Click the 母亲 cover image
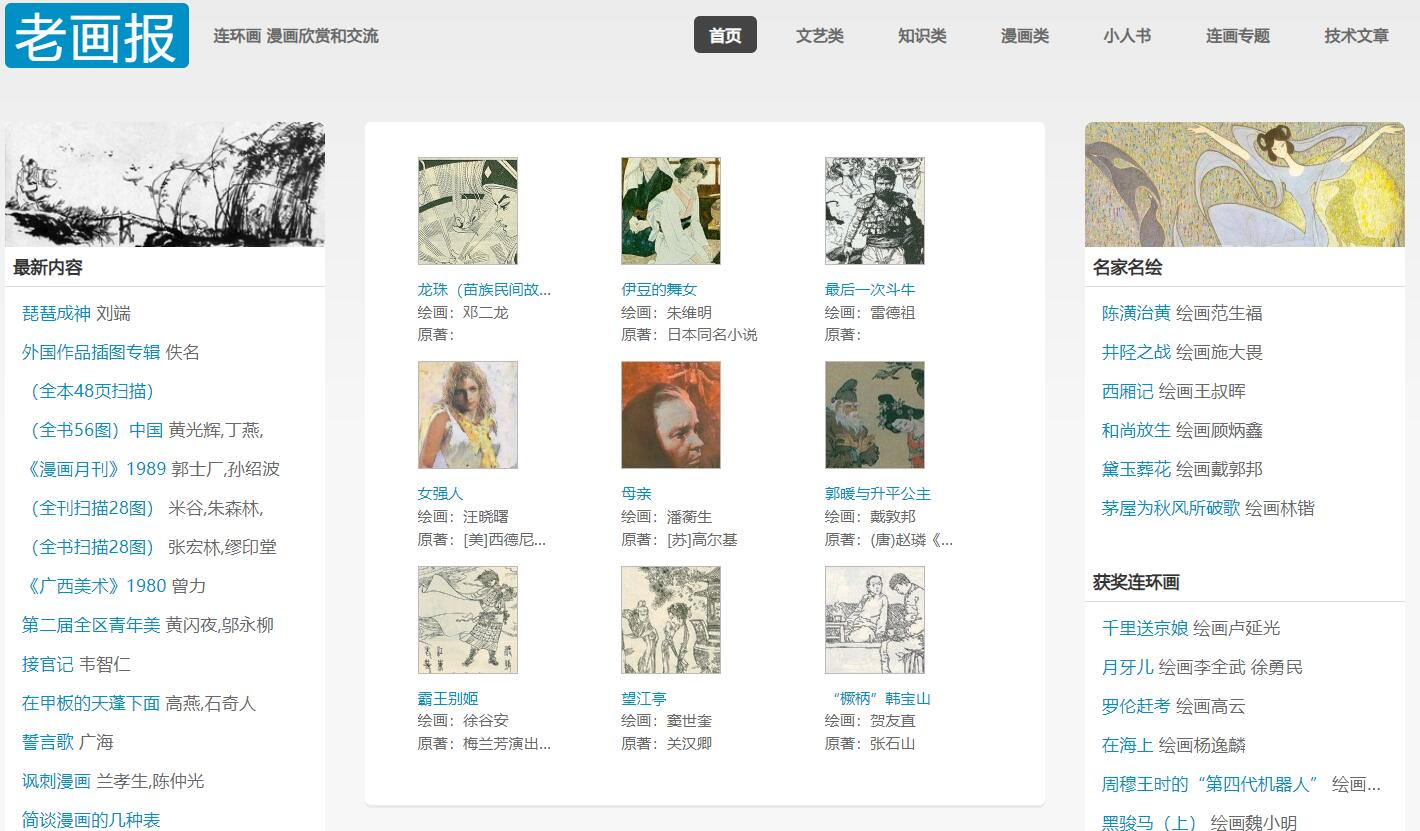 coord(671,415)
